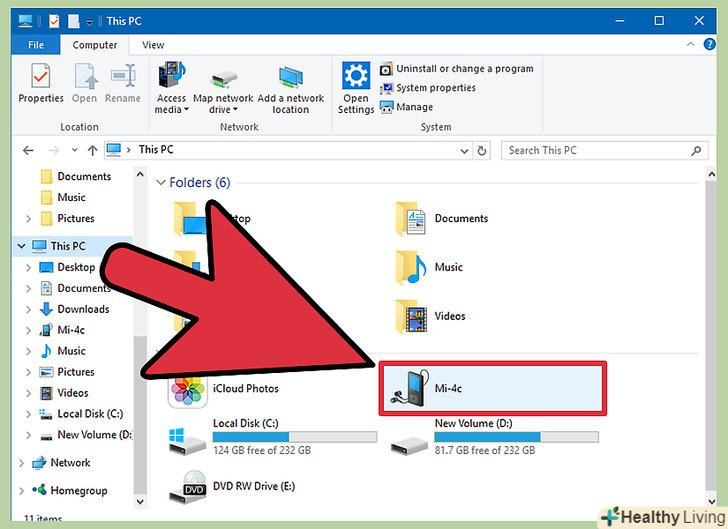Image resolution: width=728 pixels, height=529 pixels.
Task: Click Add a network location icon
Action: (291, 77)
